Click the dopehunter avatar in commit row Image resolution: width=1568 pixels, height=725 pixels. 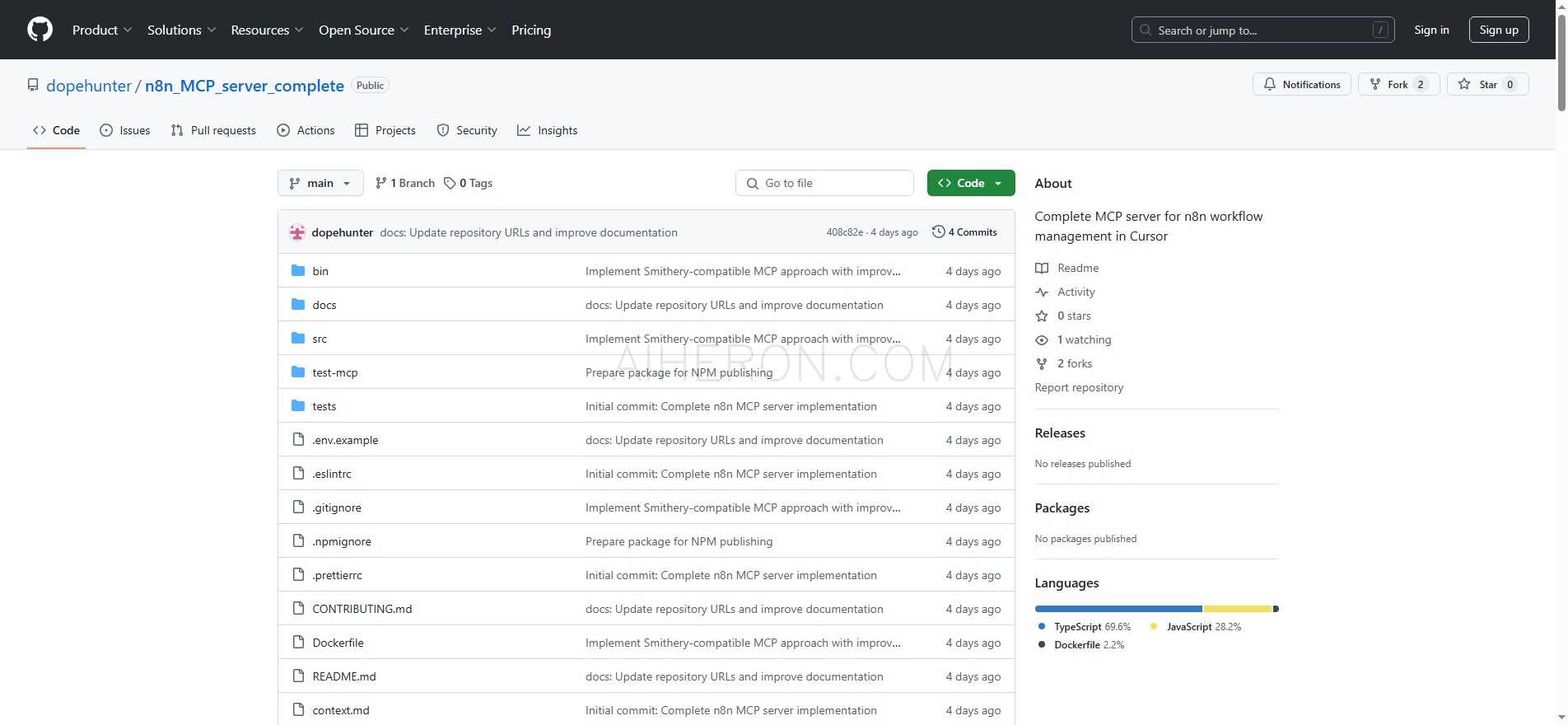(x=297, y=232)
